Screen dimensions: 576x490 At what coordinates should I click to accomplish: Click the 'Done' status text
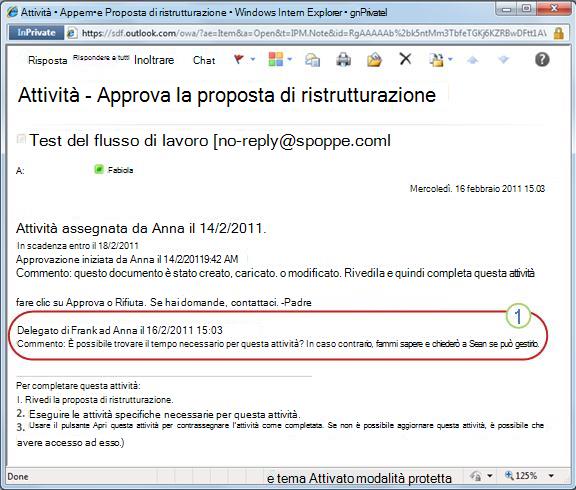pyautogui.click(x=18, y=476)
